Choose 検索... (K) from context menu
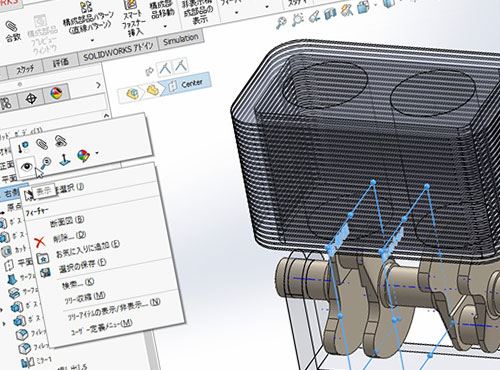The width and height of the screenshot is (500, 370). [78, 283]
